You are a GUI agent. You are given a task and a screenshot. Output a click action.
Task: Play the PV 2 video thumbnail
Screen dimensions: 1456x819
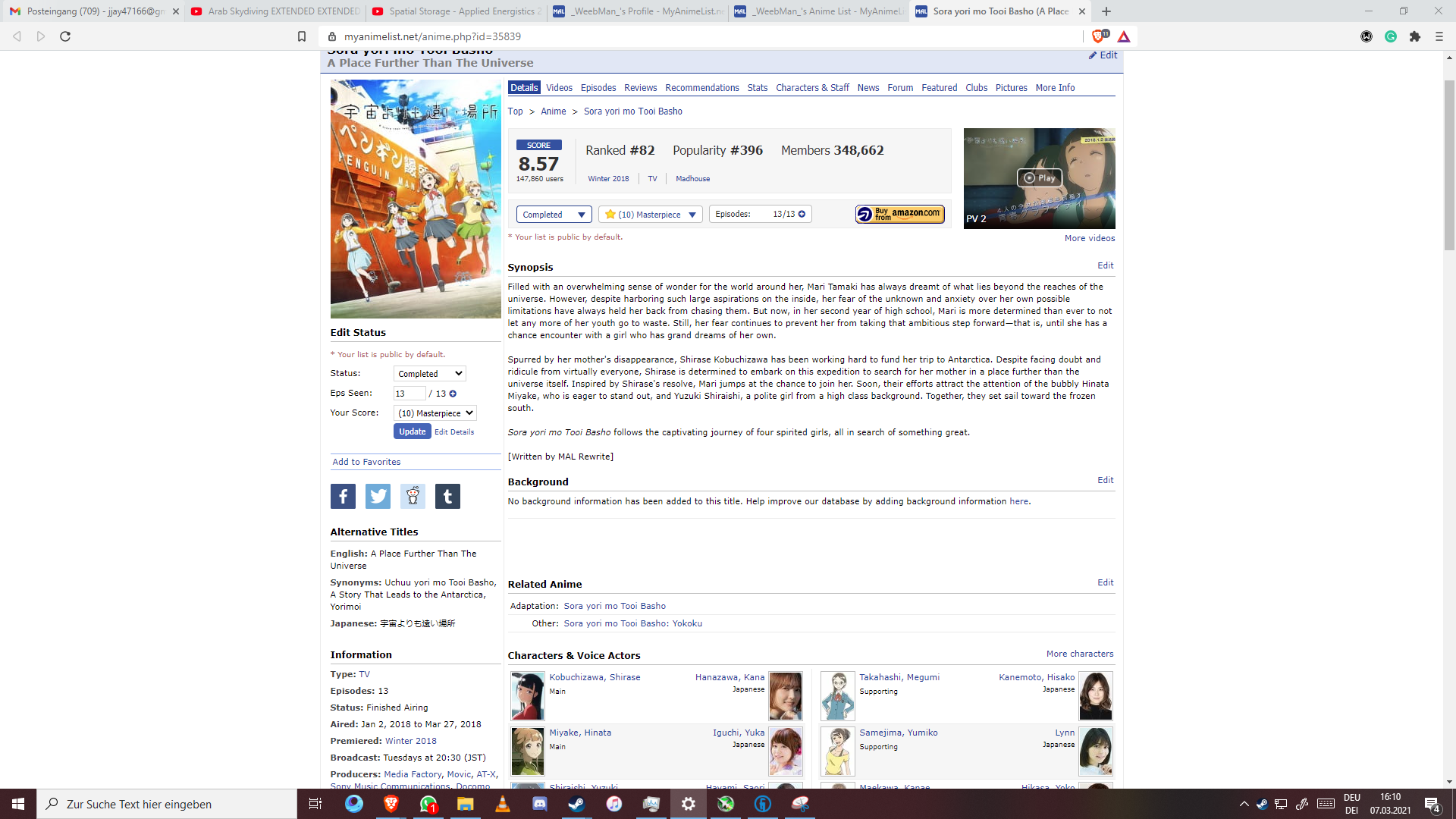pyautogui.click(x=1040, y=178)
